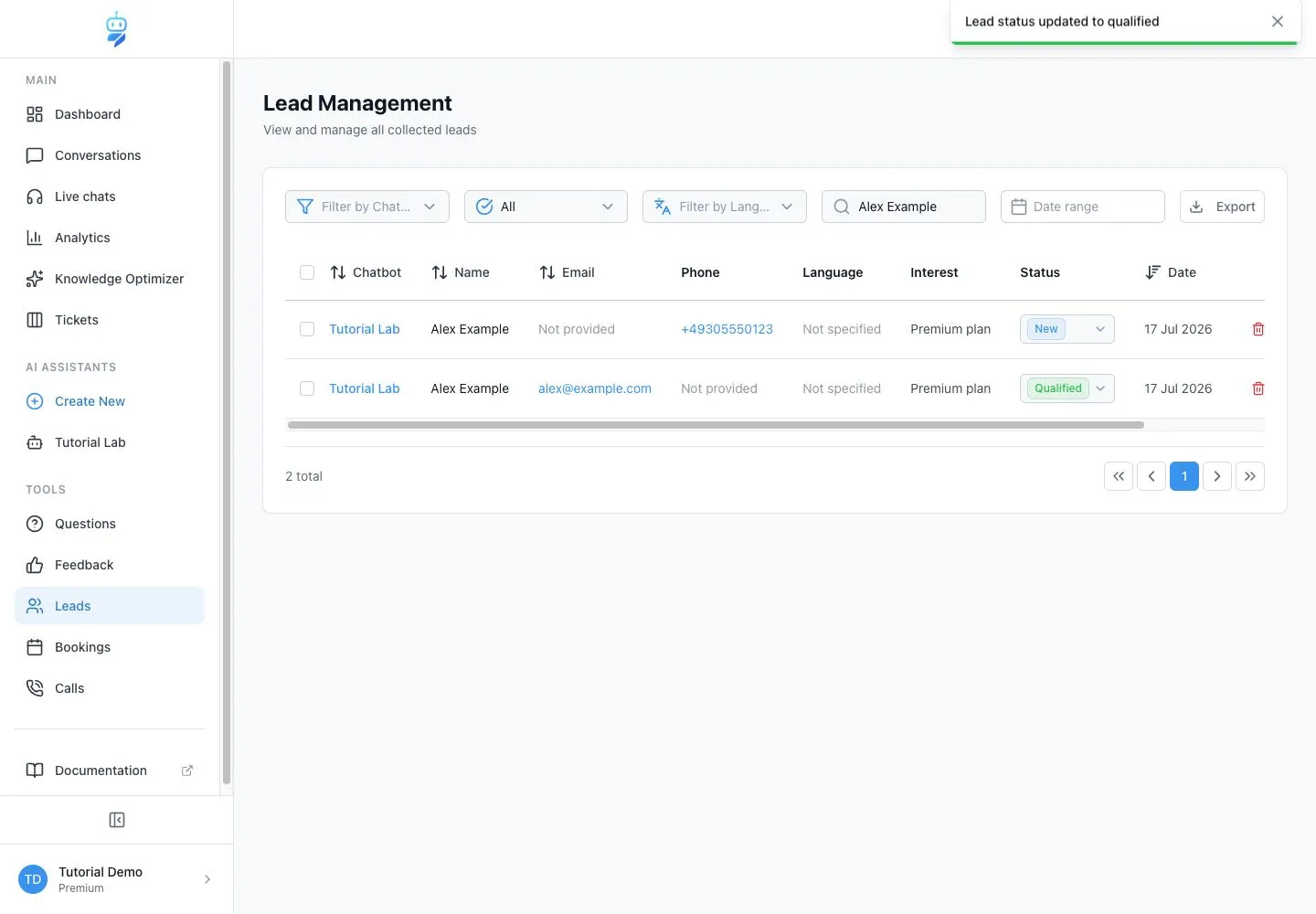The image size is (1316, 914).
Task: Open Filter by Chatbot dropdown
Action: click(367, 207)
